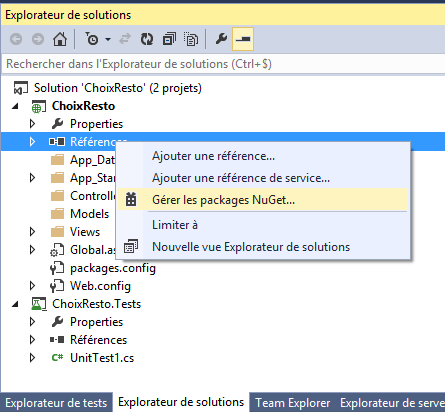
Task: Expand UnitTest1.cs node
Action: [32, 358]
